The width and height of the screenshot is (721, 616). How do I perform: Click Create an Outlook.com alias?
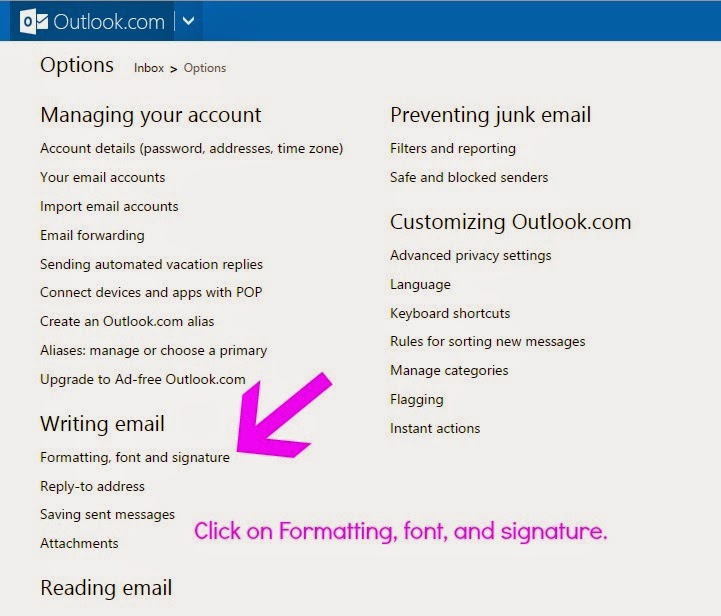(x=127, y=321)
